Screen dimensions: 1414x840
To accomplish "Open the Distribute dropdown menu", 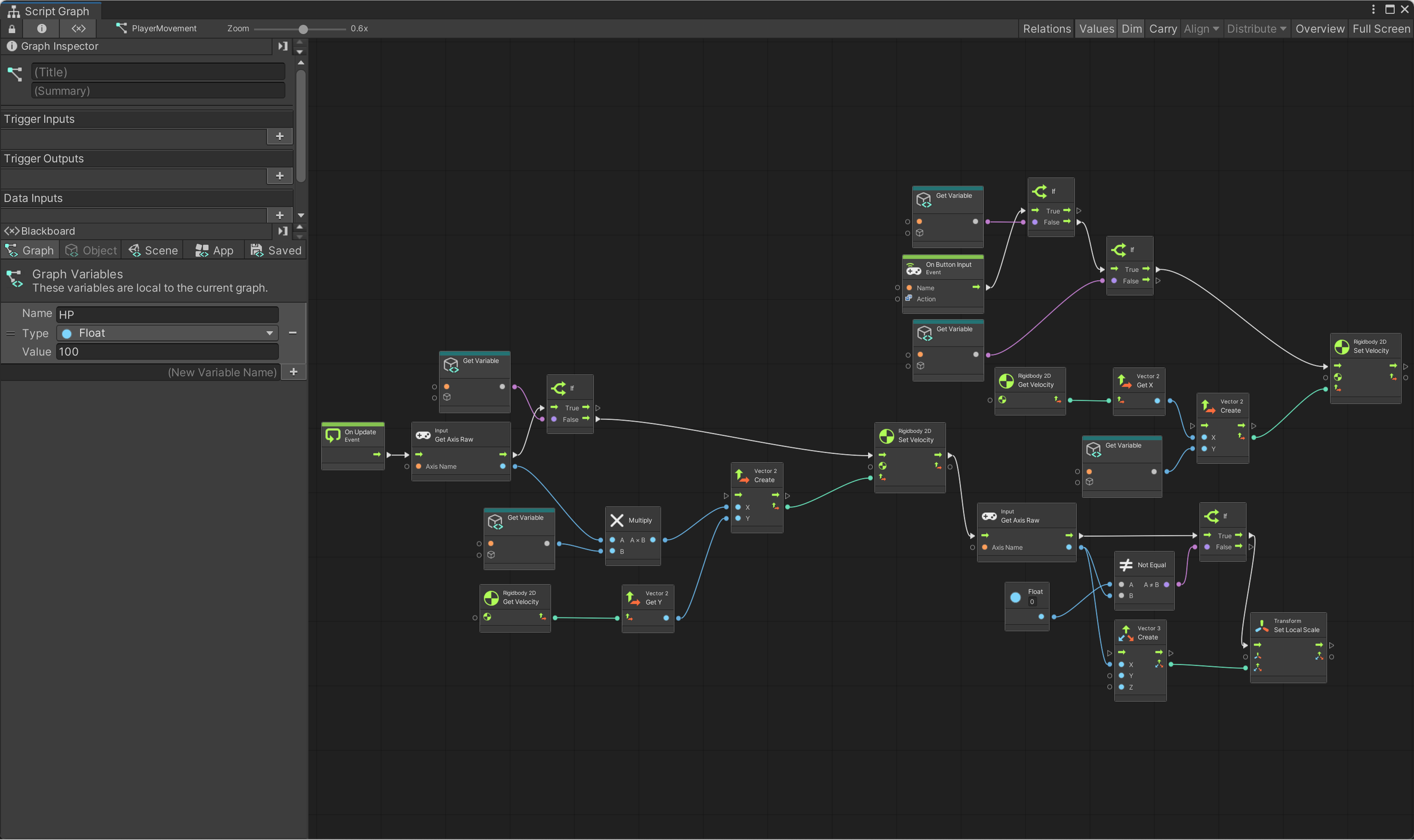I will coord(1256,29).
